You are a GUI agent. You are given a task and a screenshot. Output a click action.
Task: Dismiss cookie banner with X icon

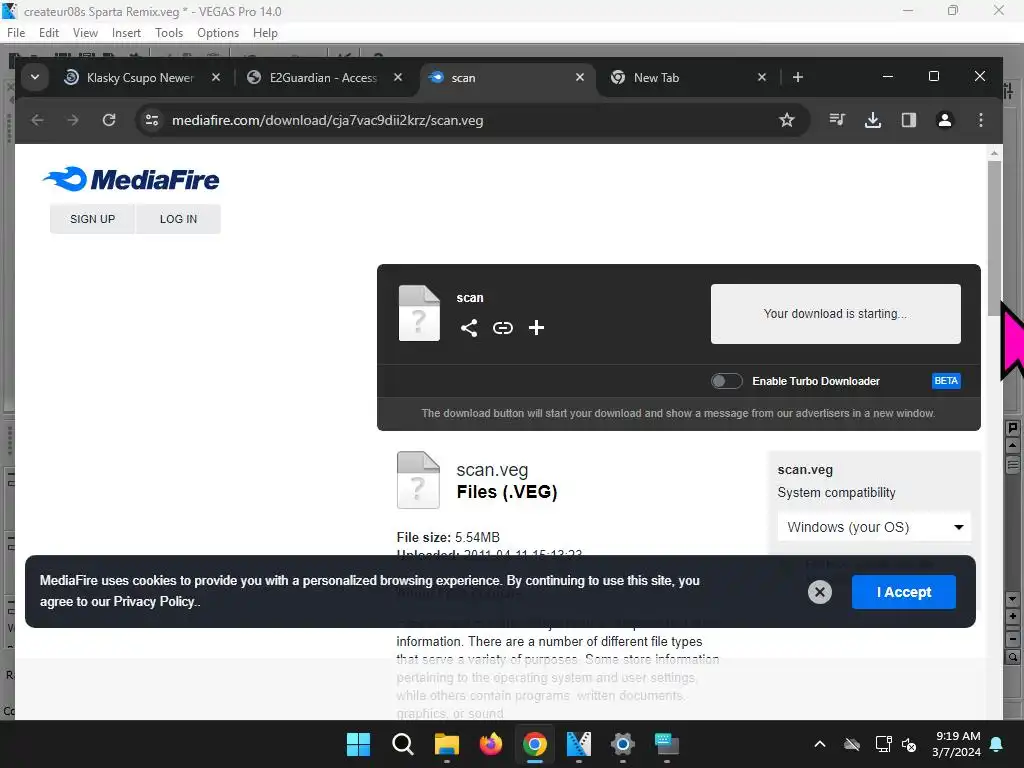pyautogui.click(x=820, y=592)
